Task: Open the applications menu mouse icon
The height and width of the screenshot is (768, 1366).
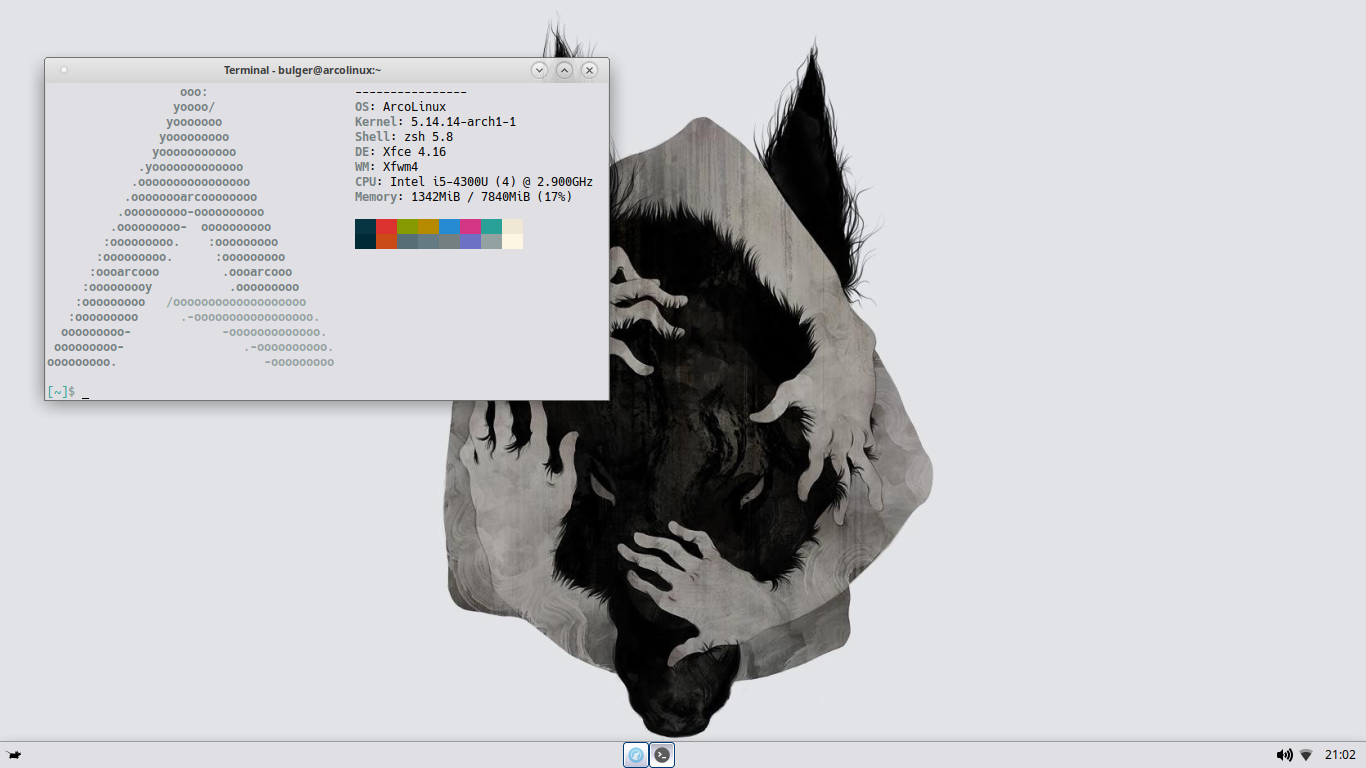Action: coord(14,755)
